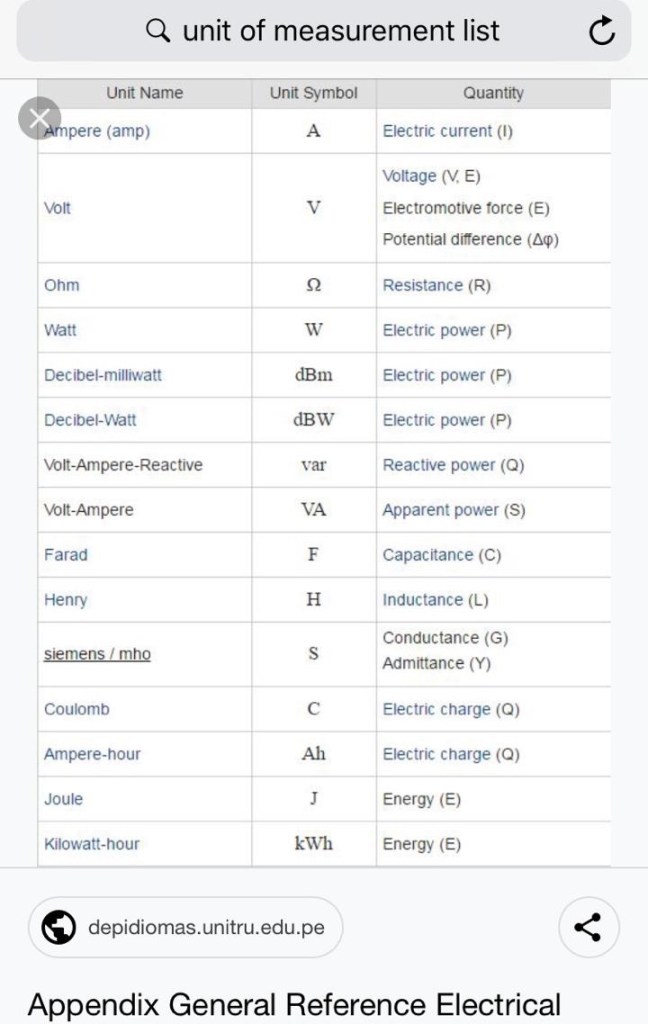Open the depidiomas.unitru.edu.pe source link
The image size is (648, 1024).
[x=206, y=927]
